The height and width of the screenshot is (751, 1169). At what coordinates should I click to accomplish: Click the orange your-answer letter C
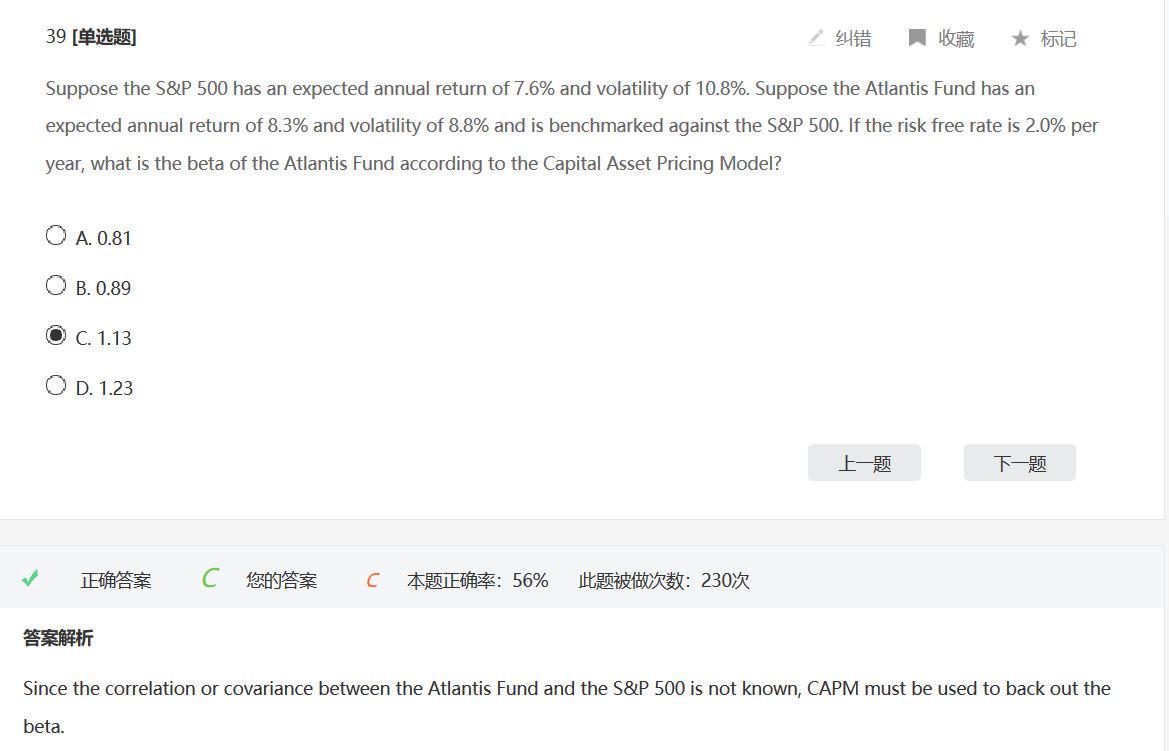pyautogui.click(x=372, y=580)
